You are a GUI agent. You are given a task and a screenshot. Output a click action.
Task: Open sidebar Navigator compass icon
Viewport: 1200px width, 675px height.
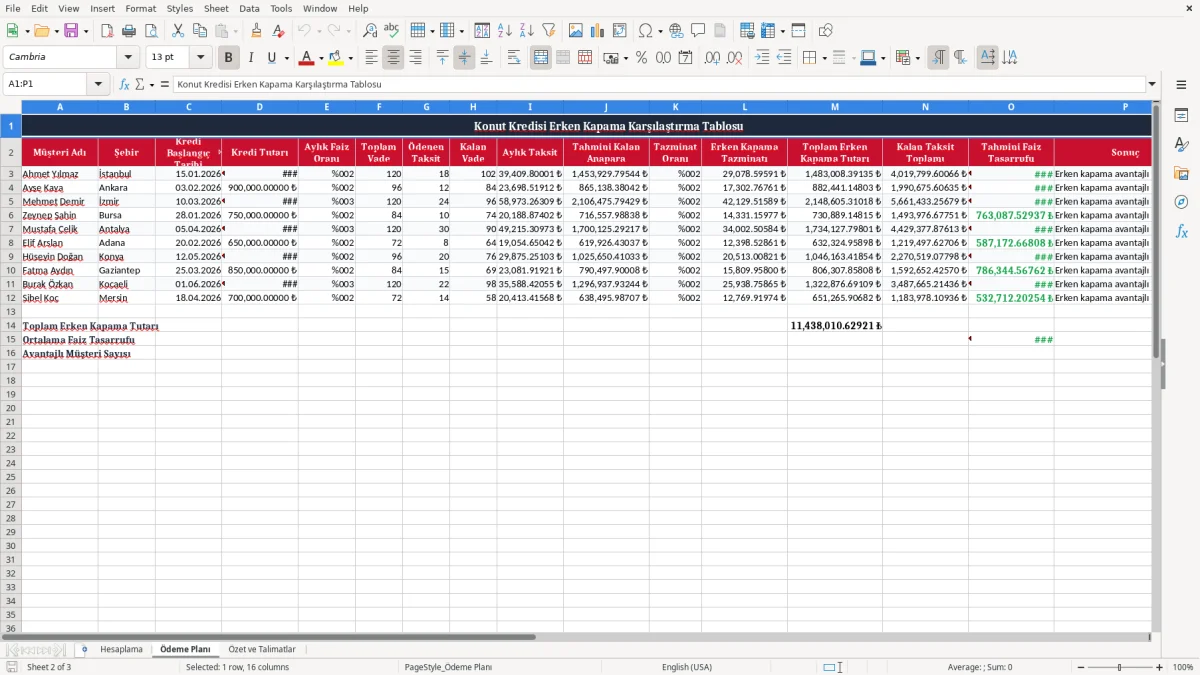coord(1181,202)
